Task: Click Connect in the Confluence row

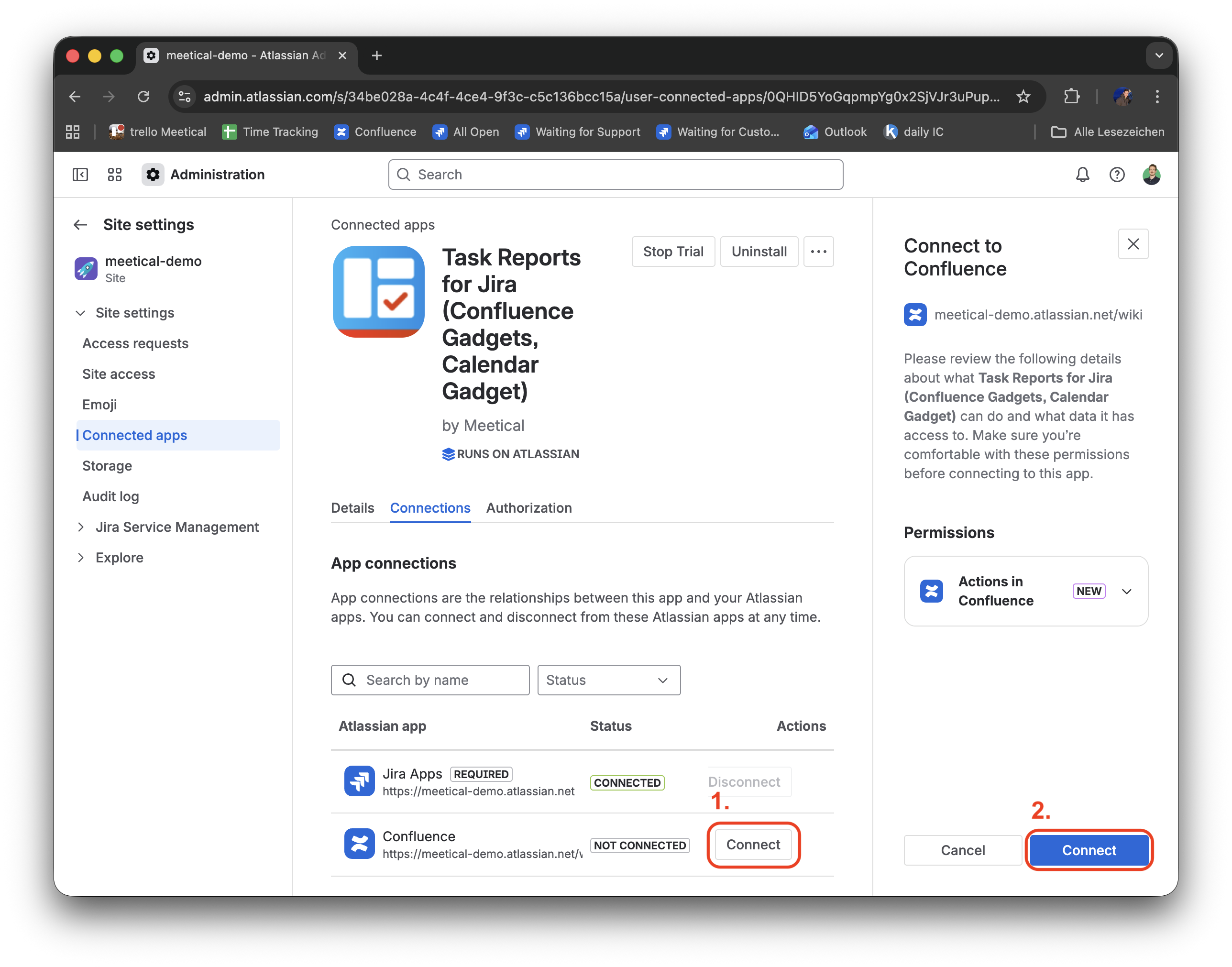Action: click(753, 845)
